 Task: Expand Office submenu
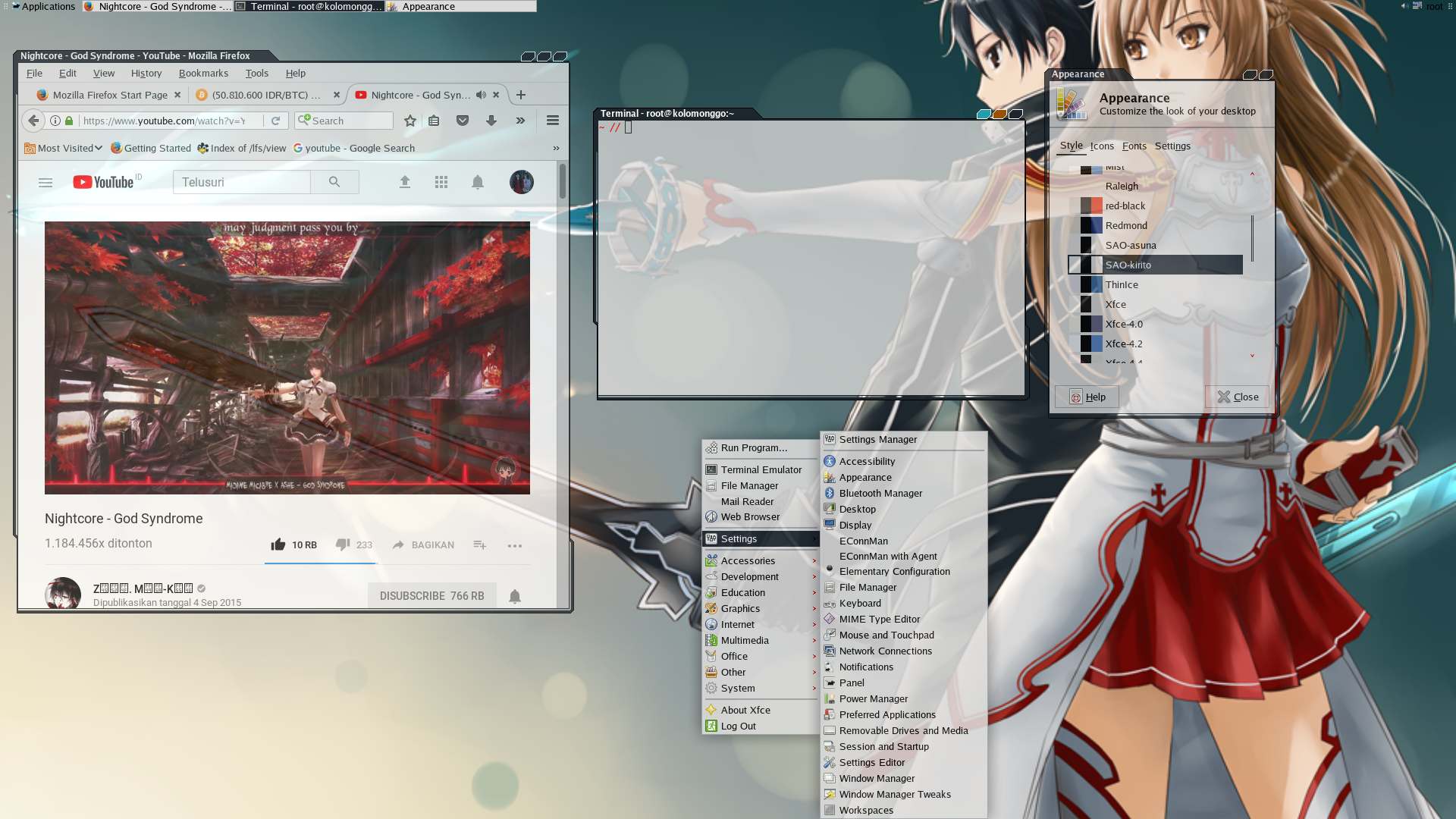point(761,656)
